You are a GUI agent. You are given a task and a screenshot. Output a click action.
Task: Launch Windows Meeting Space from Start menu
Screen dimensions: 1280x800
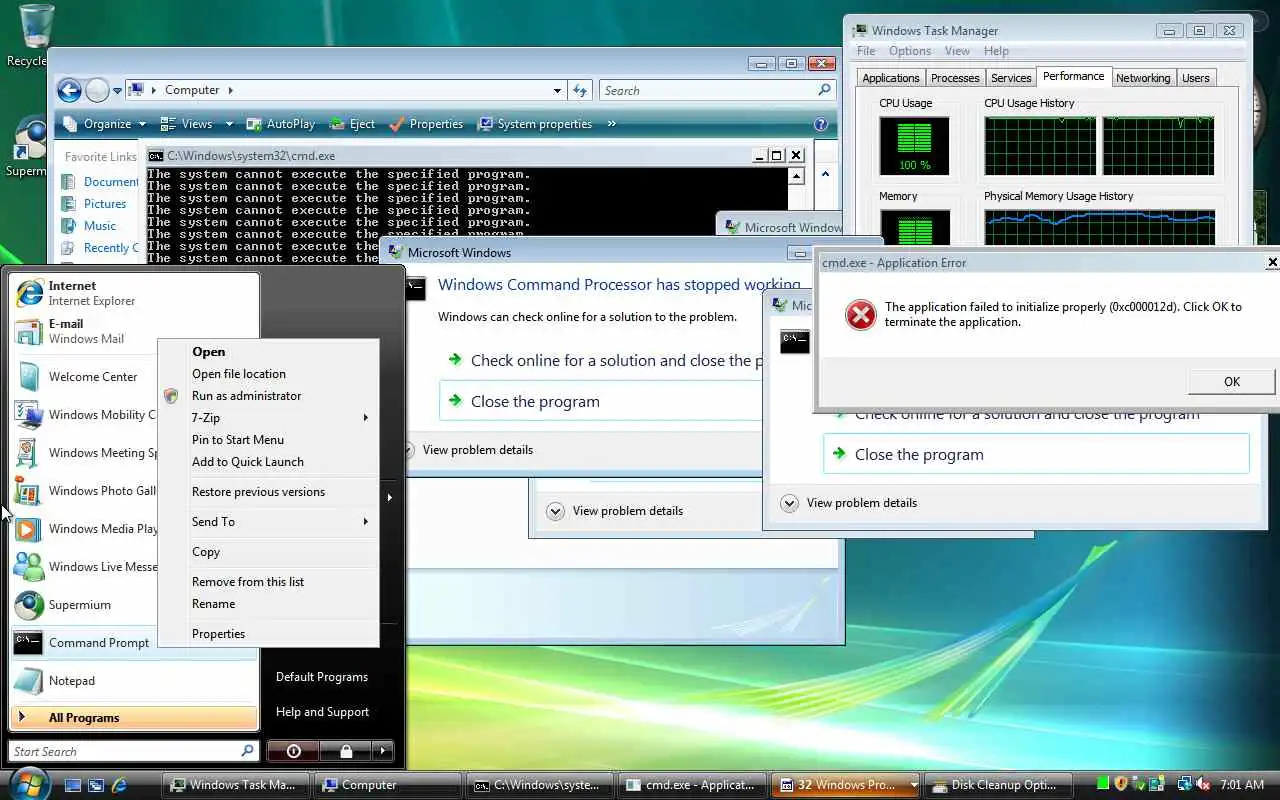[85, 453]
